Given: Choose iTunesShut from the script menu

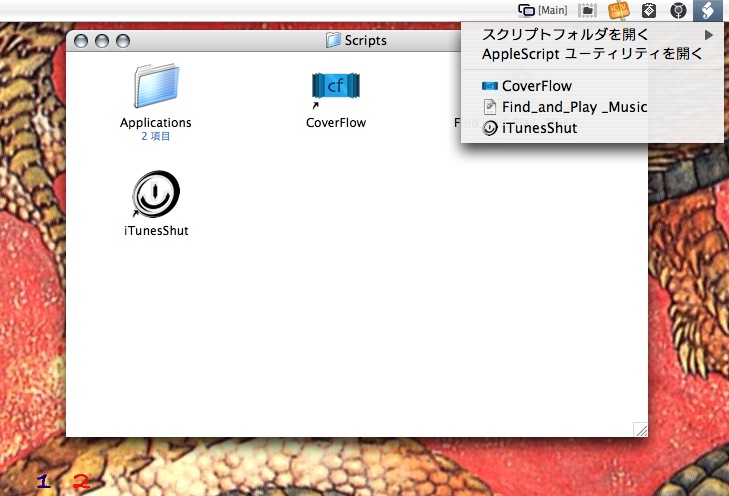Looking at the screenshot, I should (592, 128).
